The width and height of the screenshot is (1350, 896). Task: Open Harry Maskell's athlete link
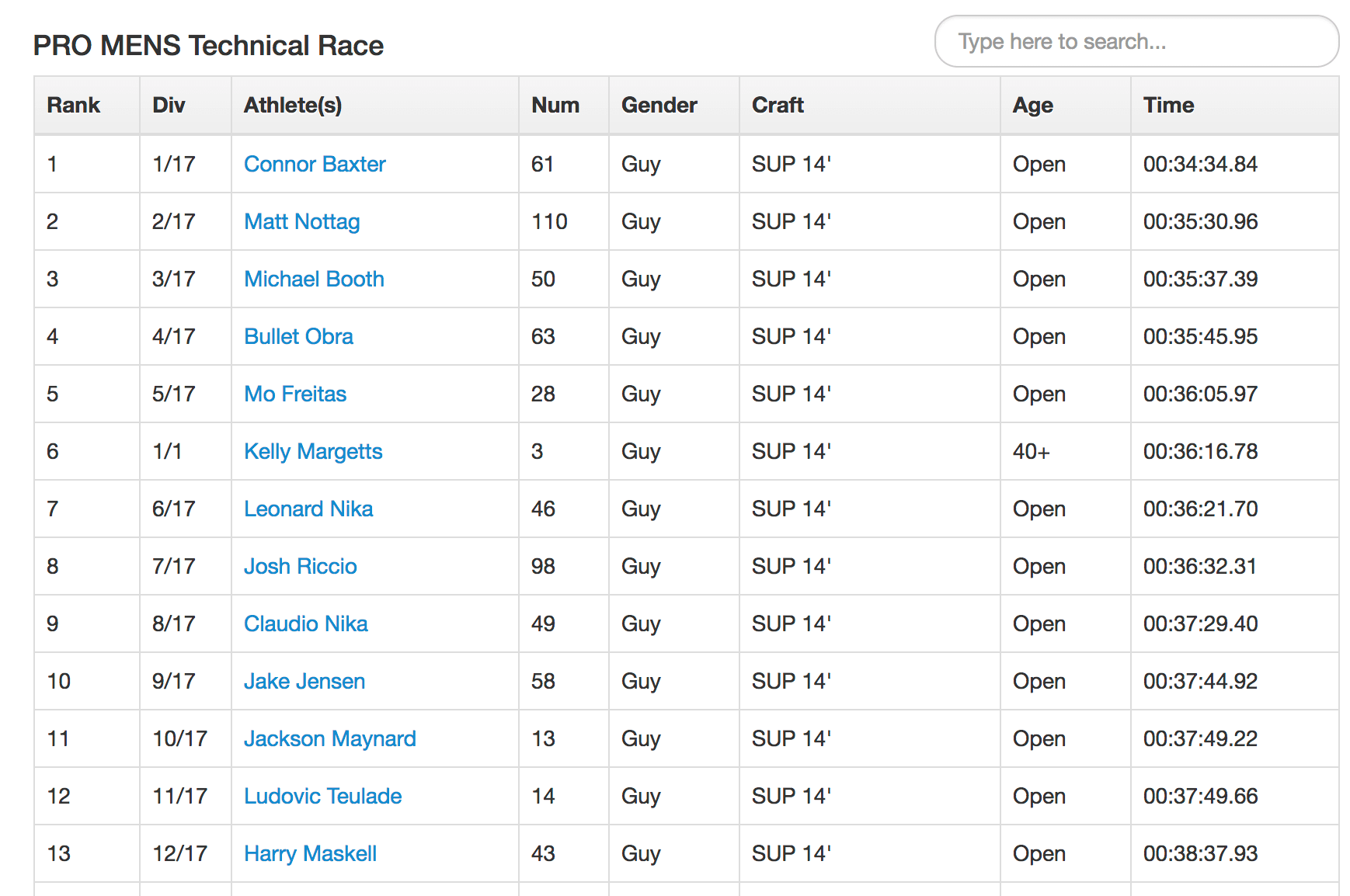click(310, 853)
